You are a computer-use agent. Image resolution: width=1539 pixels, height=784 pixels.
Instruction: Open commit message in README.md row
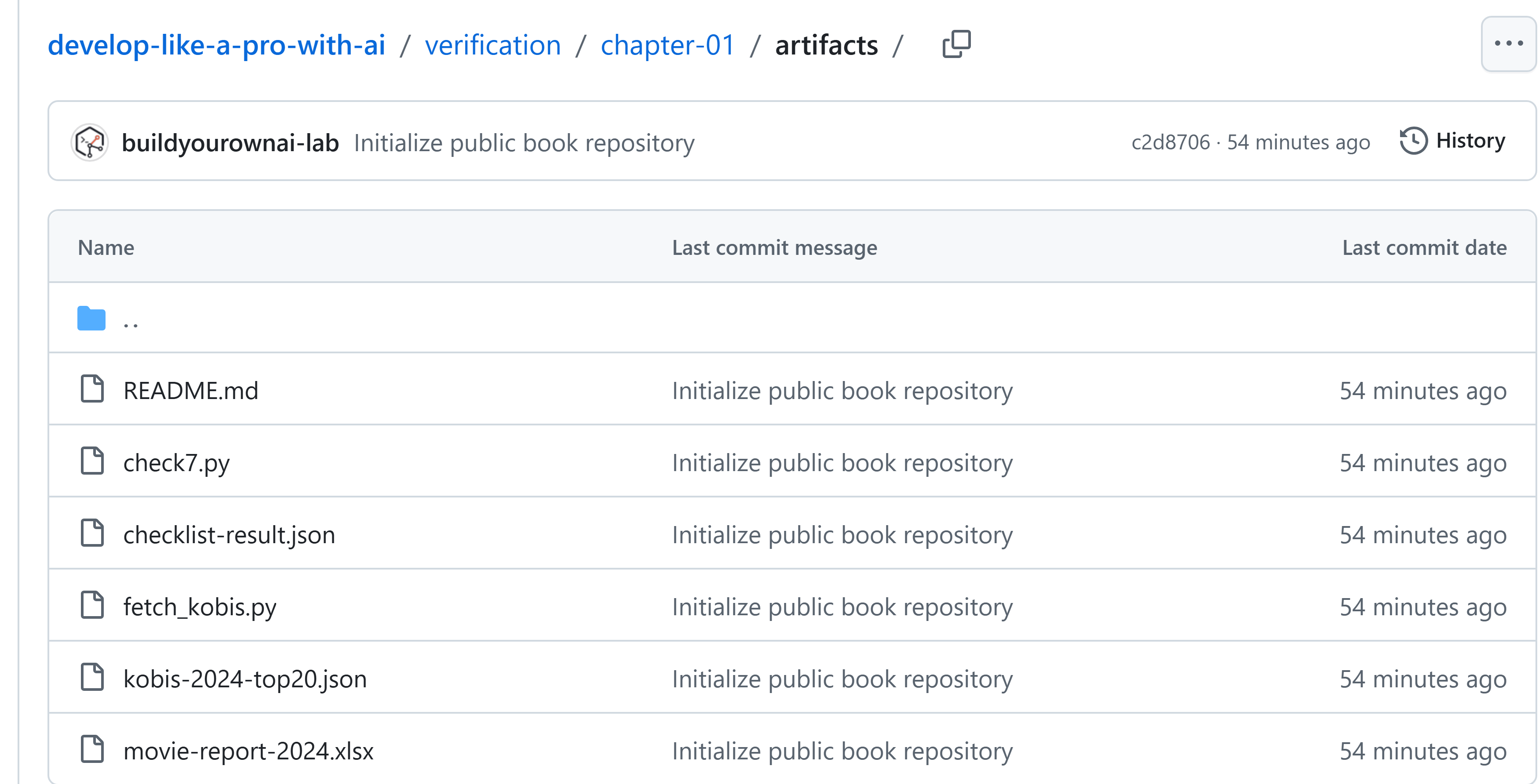[x=842, y=391]
